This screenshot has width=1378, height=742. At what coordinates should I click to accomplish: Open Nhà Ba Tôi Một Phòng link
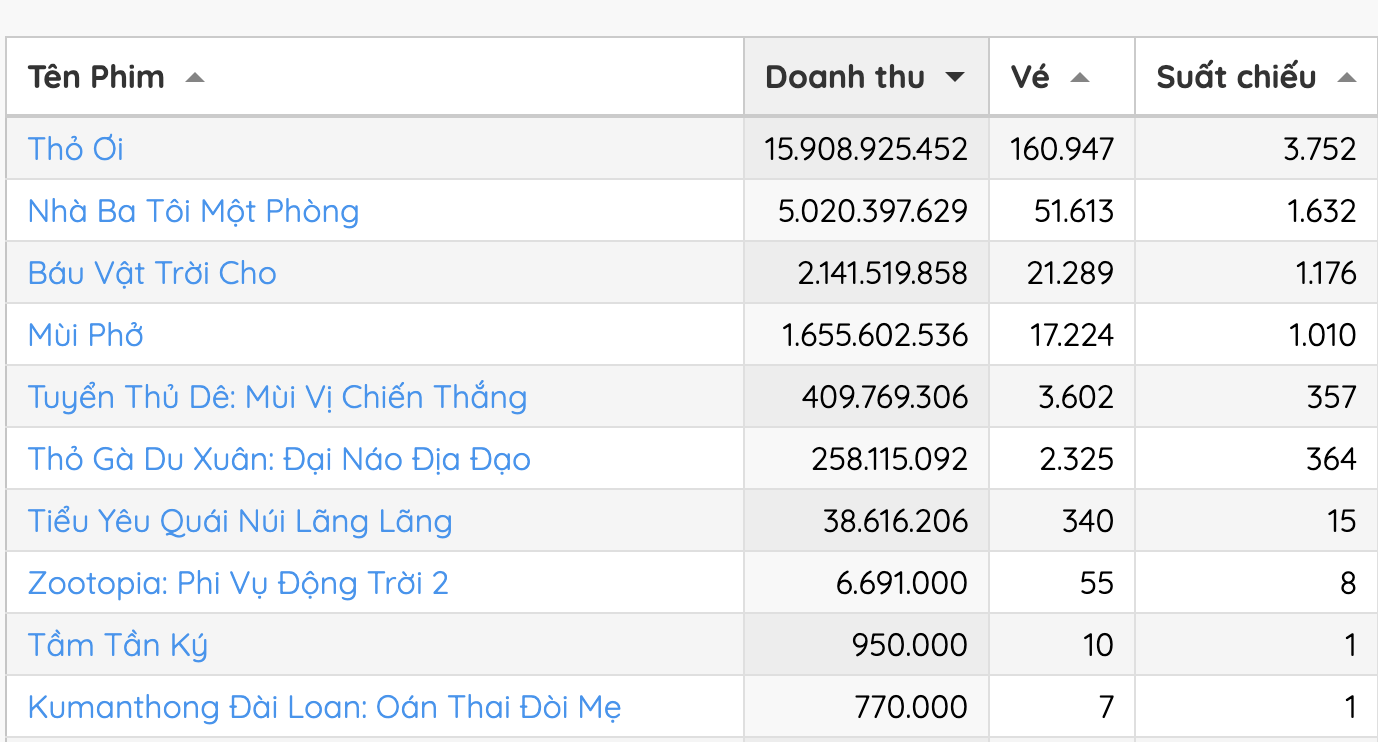tap(193, 211)
